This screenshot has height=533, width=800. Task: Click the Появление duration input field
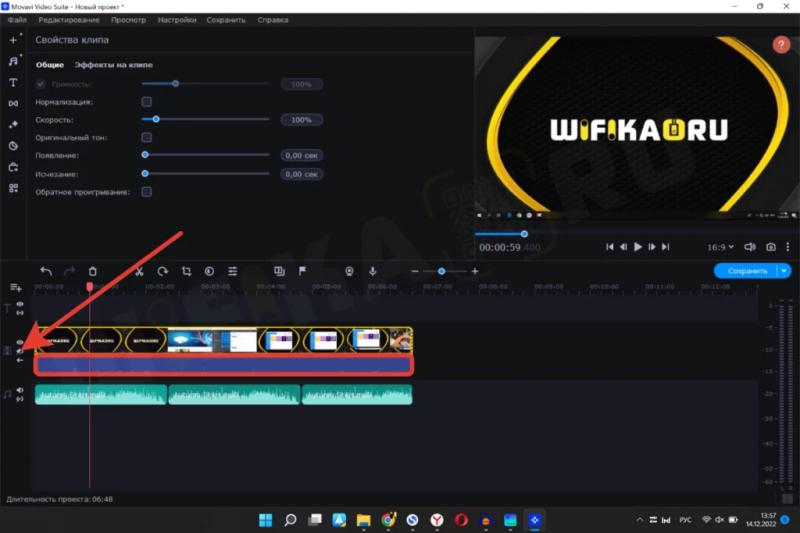(x=301, y=155)
